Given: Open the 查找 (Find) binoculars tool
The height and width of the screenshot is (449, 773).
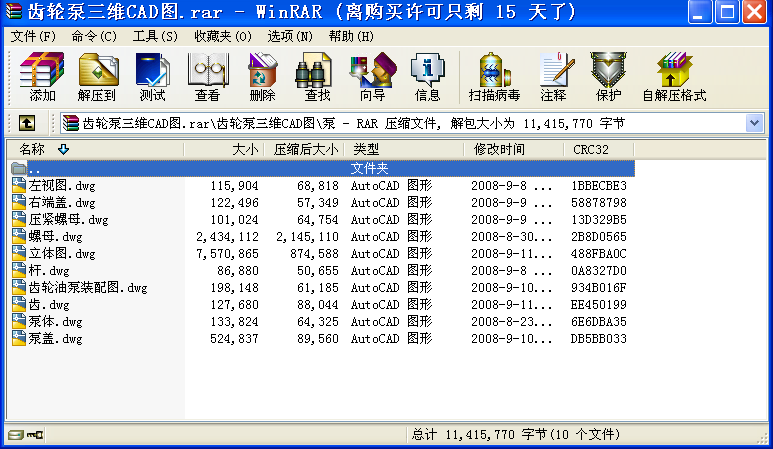Looking at the screenshot, I should [x=317, y=77].
